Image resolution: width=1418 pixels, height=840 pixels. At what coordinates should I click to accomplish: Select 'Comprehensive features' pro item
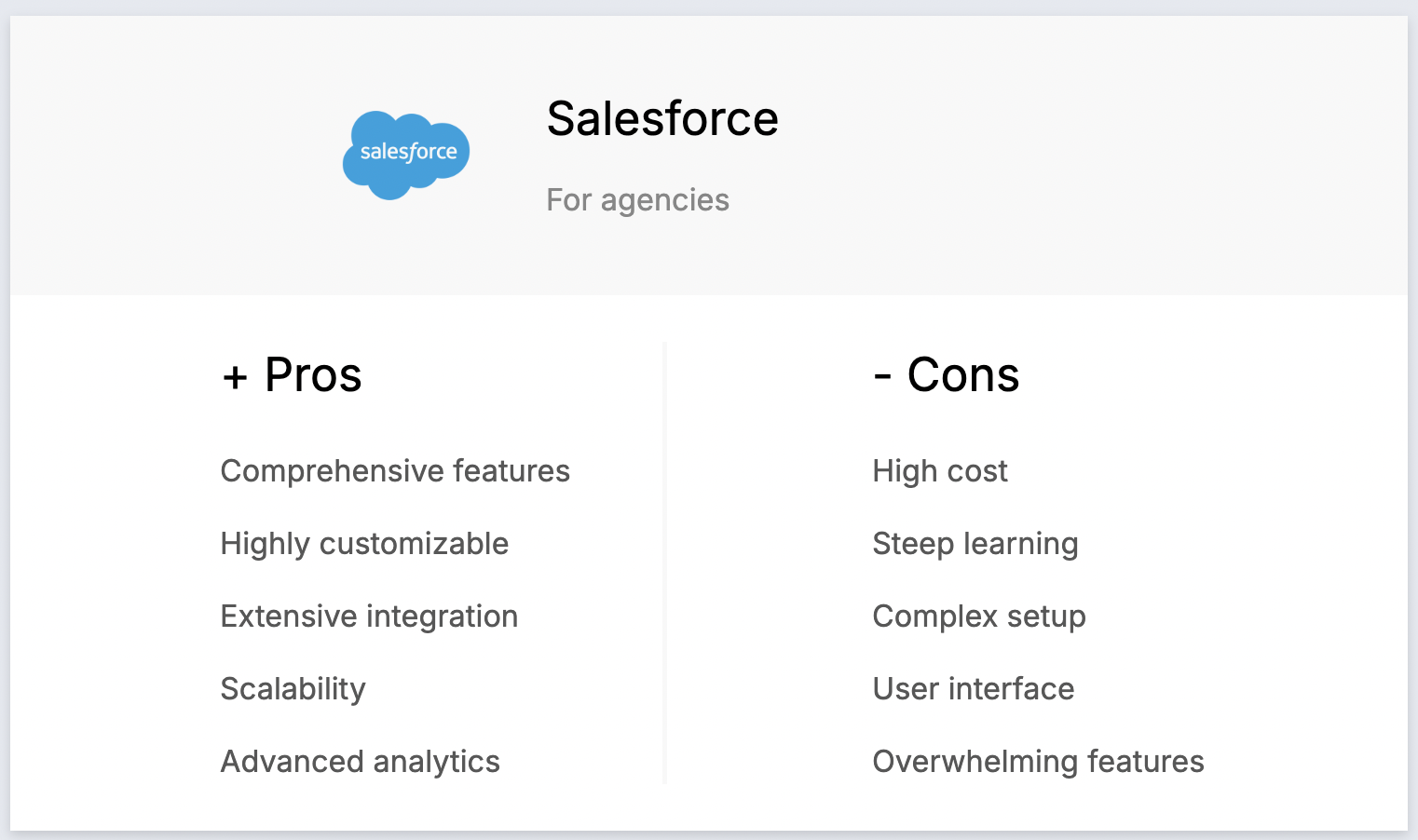[x=395, y=471]
